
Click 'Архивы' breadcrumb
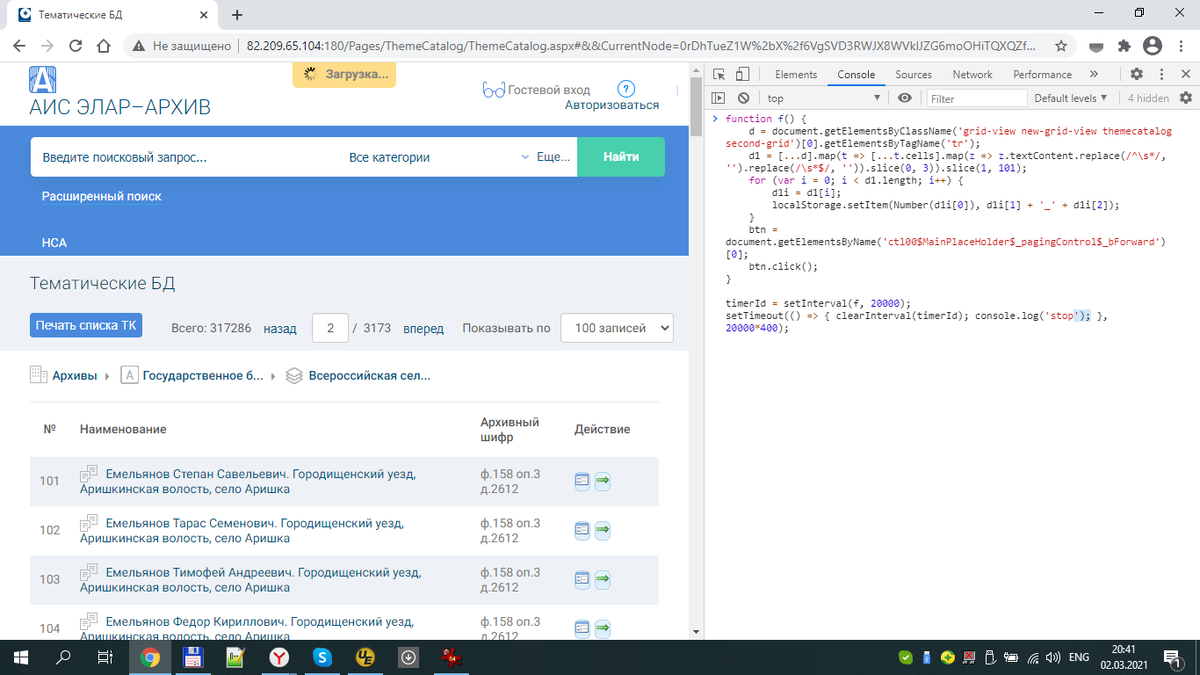[x=75, y=376]
